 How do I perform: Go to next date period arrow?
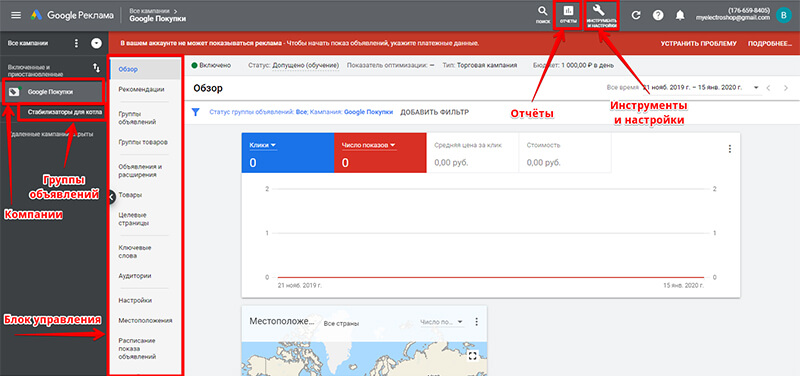pos(785,88)
